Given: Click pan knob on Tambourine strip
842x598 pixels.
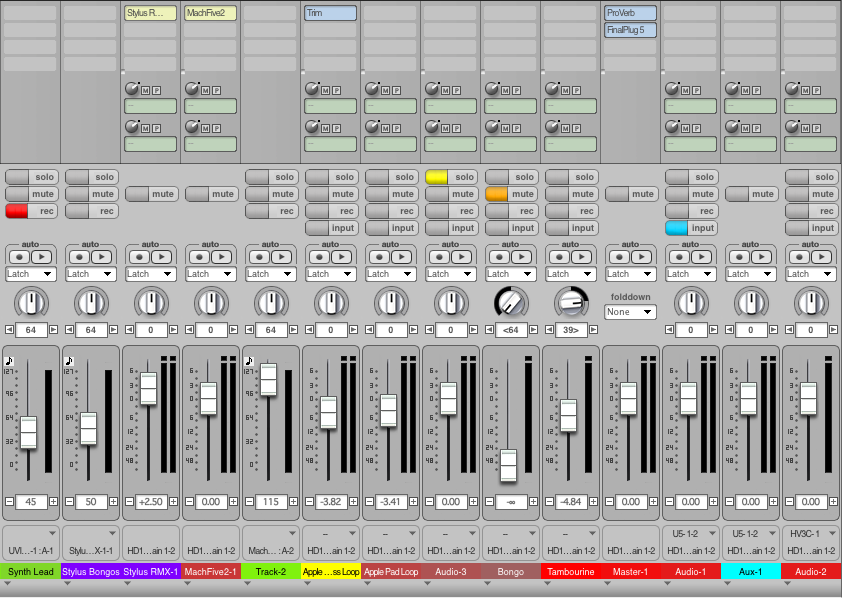Looking at the screenshot, I should coord(571,302).
